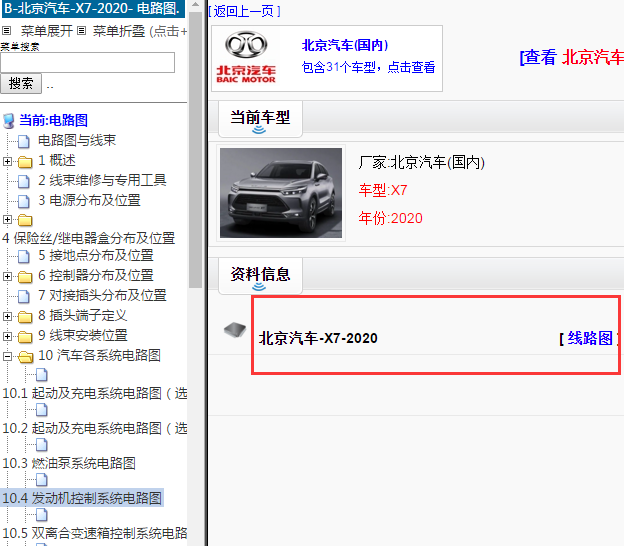Click open folder icon beside 10 汽车各系统电路图
Screen dimensions: 624x546
(25, 357)
